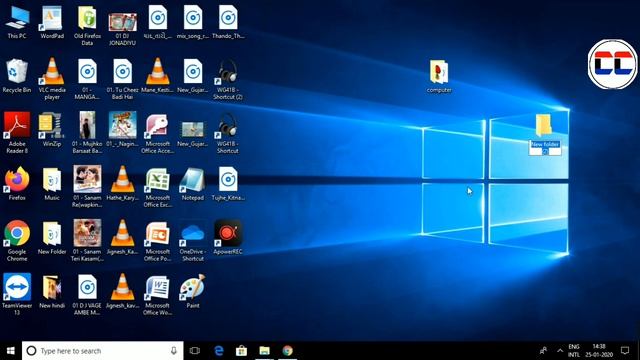Select the New folder (2) folder icon
This screenshot has height=360, width=640.
(x=544, y=125)
